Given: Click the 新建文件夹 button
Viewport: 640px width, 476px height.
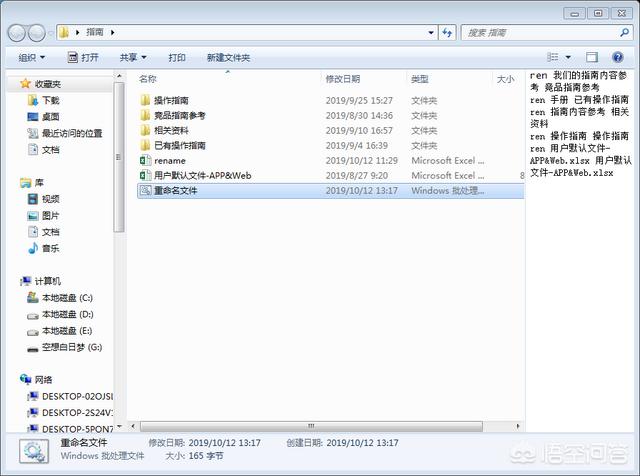Looking at the screenshot, I should 228,58.
